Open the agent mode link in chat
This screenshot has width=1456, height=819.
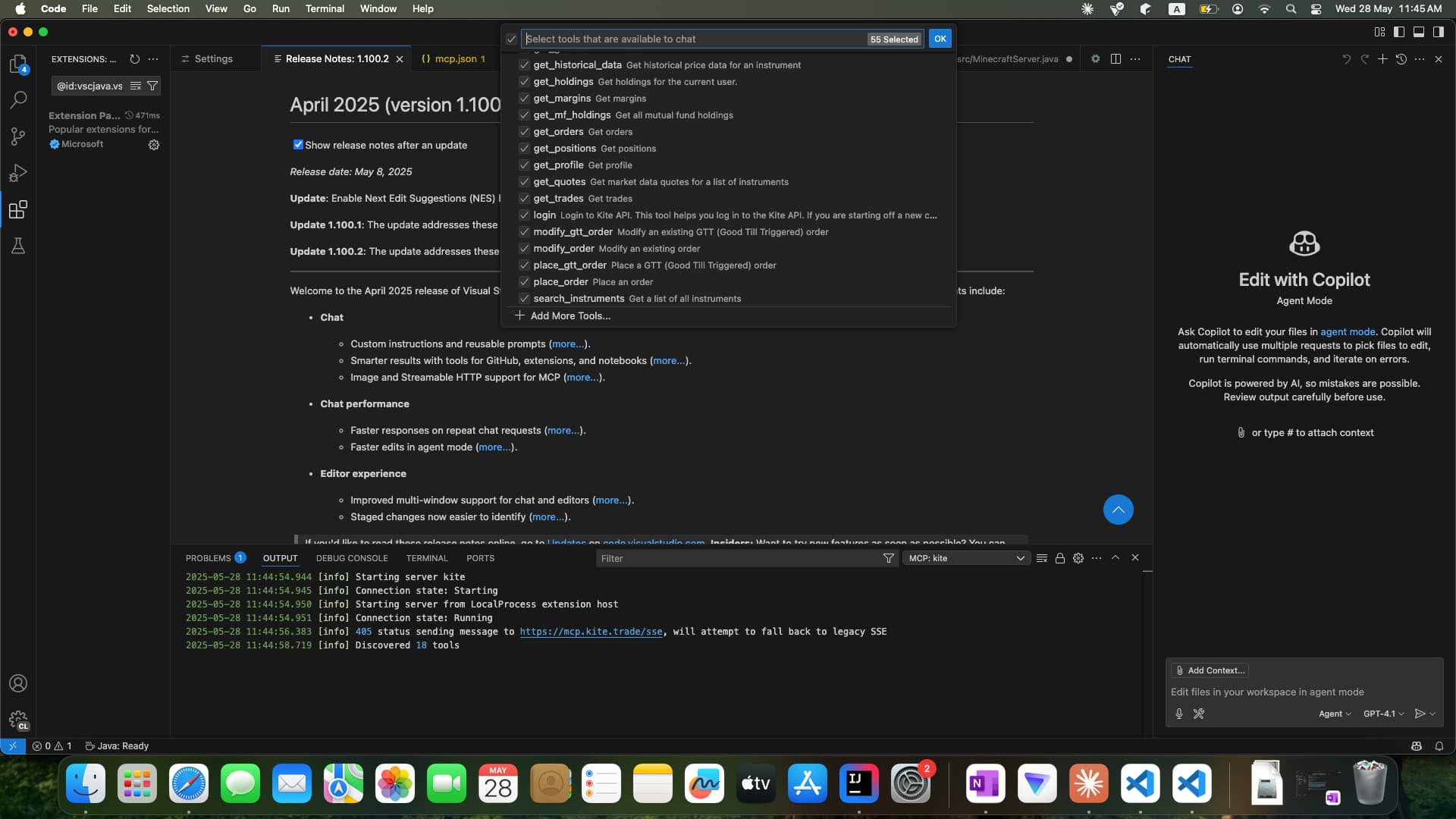1348,332
